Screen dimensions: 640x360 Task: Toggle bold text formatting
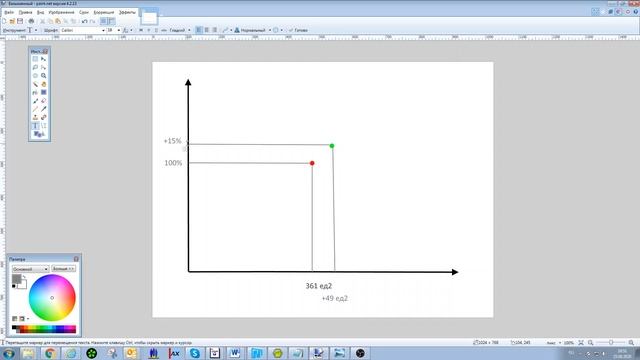[141, 30]
